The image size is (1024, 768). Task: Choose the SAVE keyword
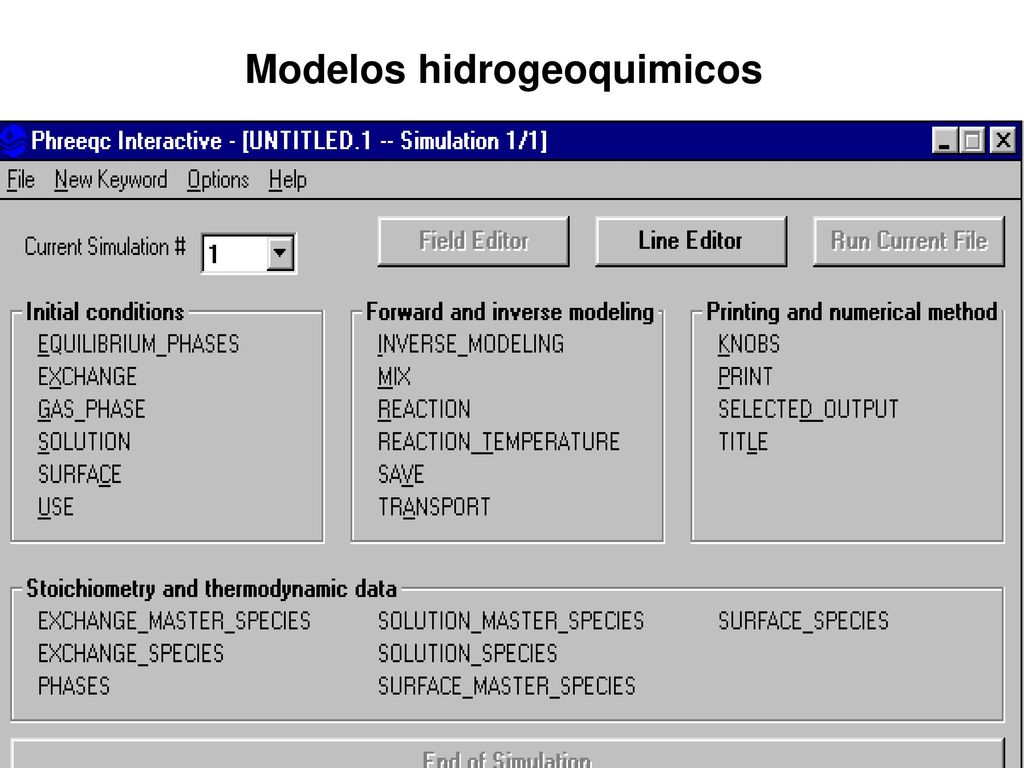pyautogui.click(x=401, y=475)
